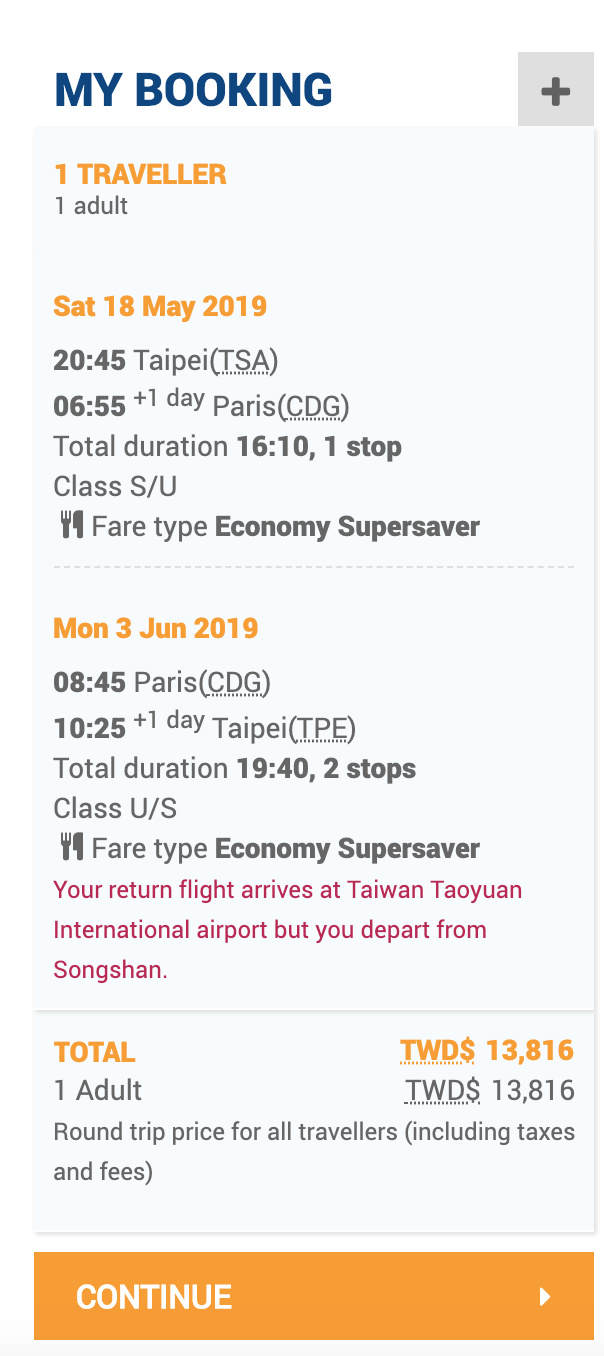
Task: Click the Sat 18 May 2019 date
Action: point(160,305)
